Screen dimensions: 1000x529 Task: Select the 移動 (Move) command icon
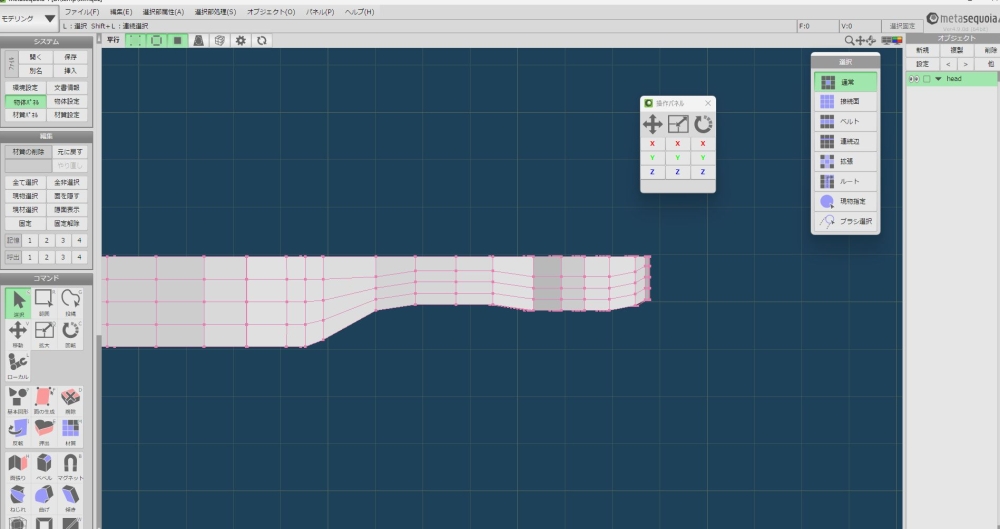point(17,332)
